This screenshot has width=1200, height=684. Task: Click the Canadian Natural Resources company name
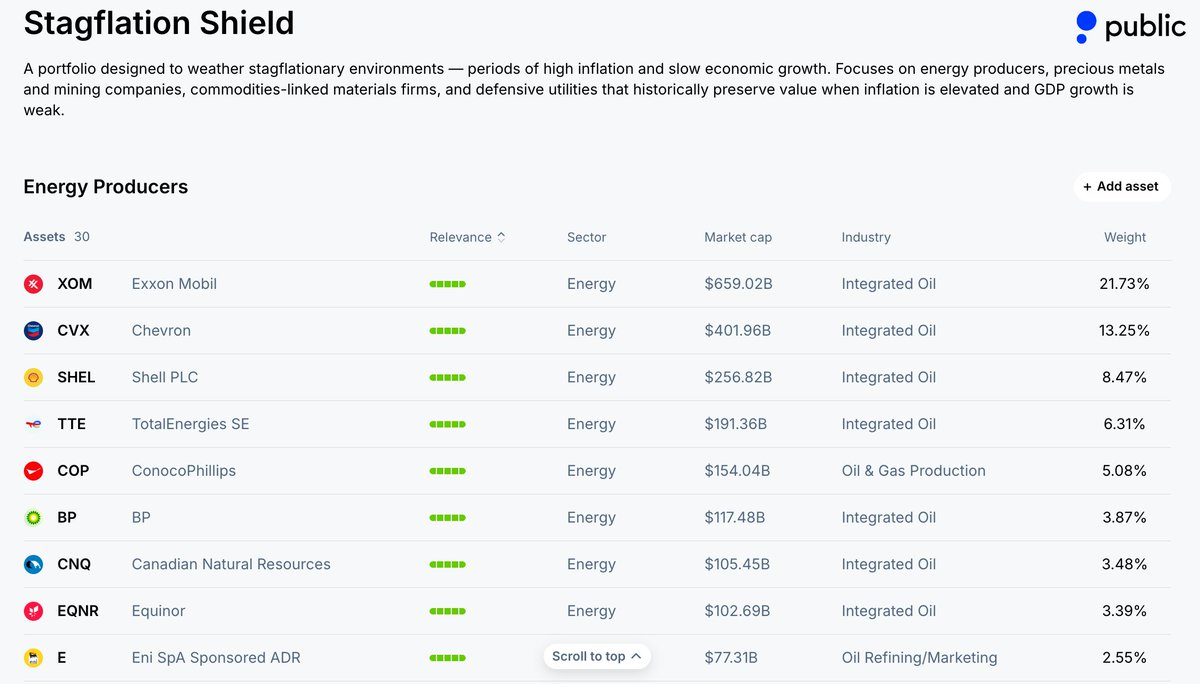231,565
